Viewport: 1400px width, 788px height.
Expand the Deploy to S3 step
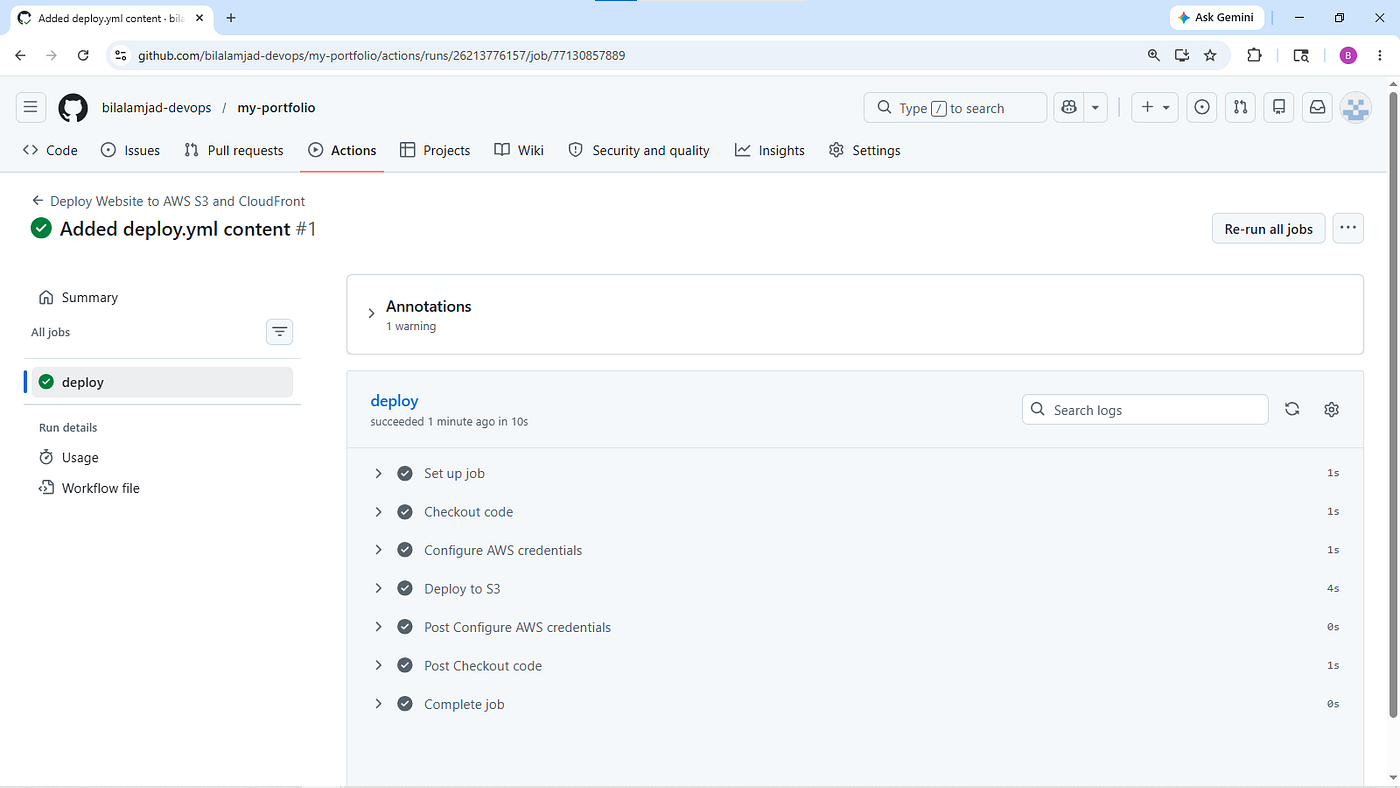pos(855,589)
